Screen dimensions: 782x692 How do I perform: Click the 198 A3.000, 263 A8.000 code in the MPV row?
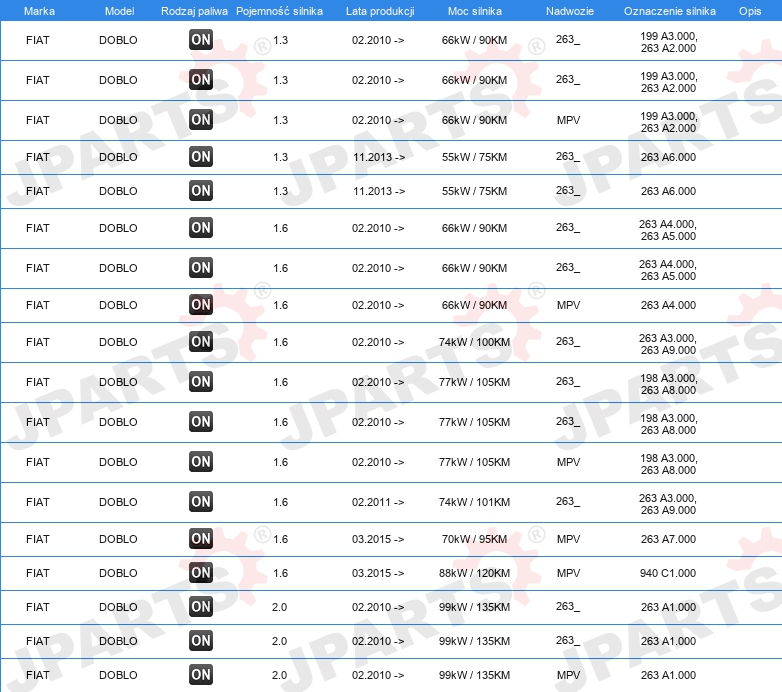click(668, 464)
